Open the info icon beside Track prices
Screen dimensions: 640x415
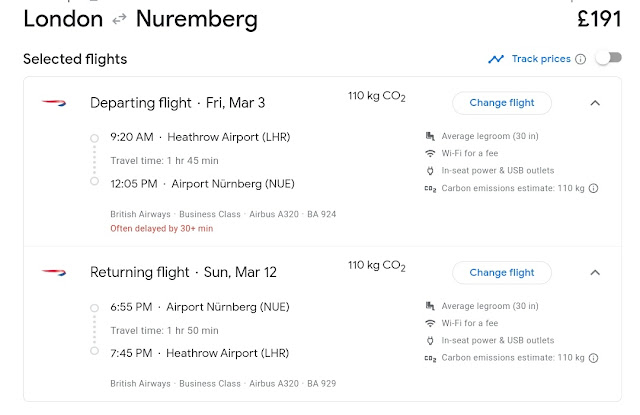pyautogui.click(x=580, y=59)
